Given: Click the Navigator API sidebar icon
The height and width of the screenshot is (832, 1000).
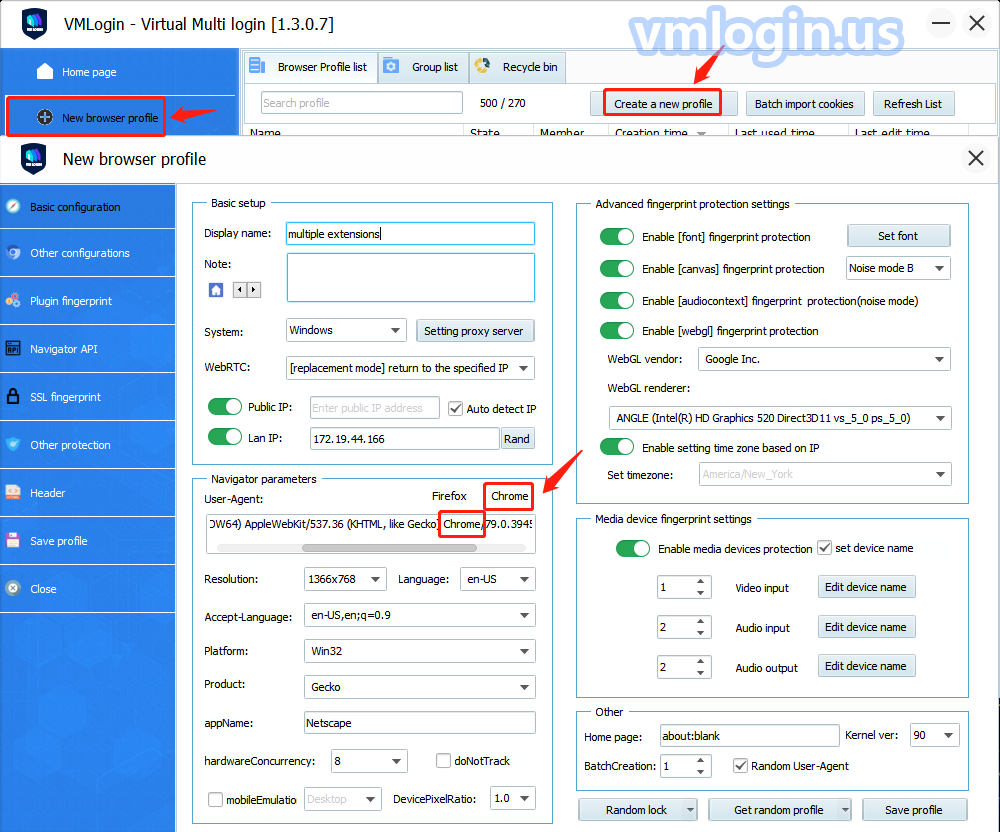Looking at the screenshot, I should 13,349.
